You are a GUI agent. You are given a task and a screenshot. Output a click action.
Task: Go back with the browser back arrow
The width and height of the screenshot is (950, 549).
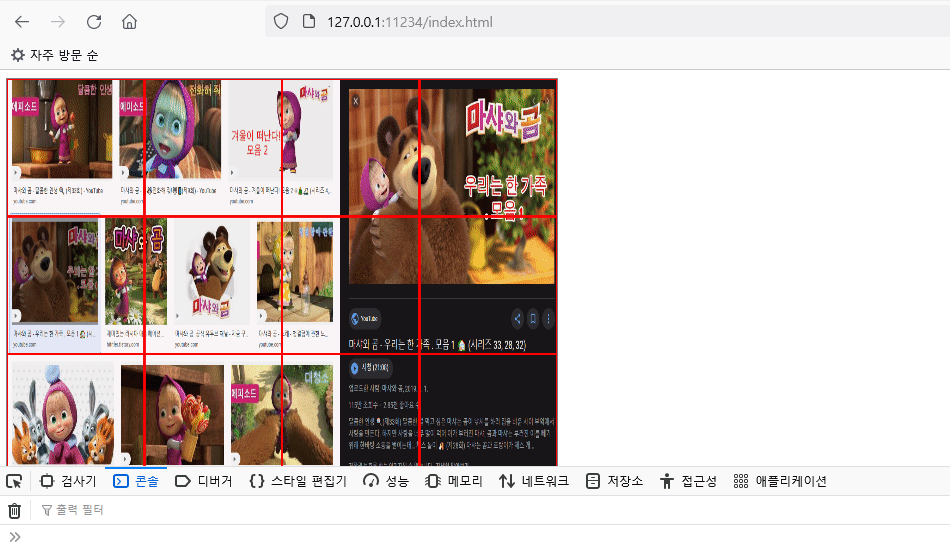pos(22,22)
